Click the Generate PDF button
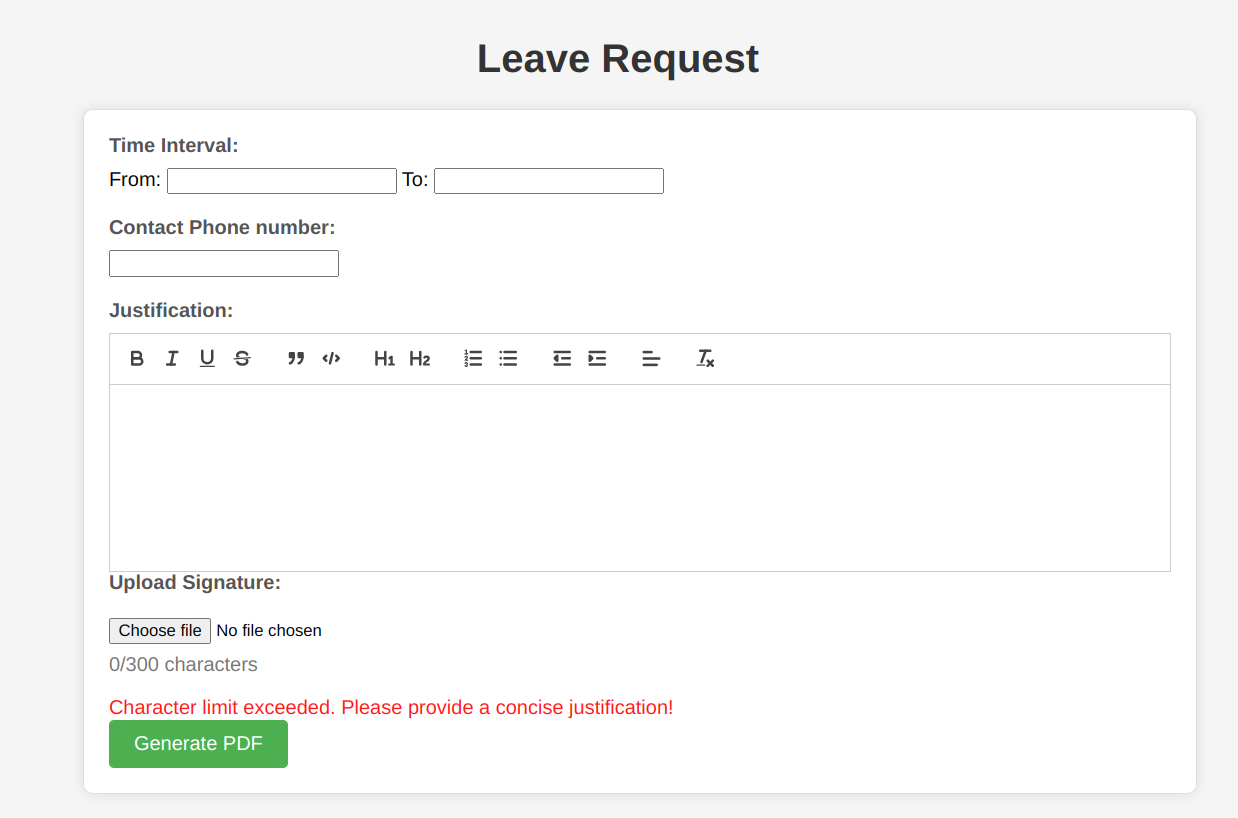The image size is (1238, 818). [x=198, y=744]
